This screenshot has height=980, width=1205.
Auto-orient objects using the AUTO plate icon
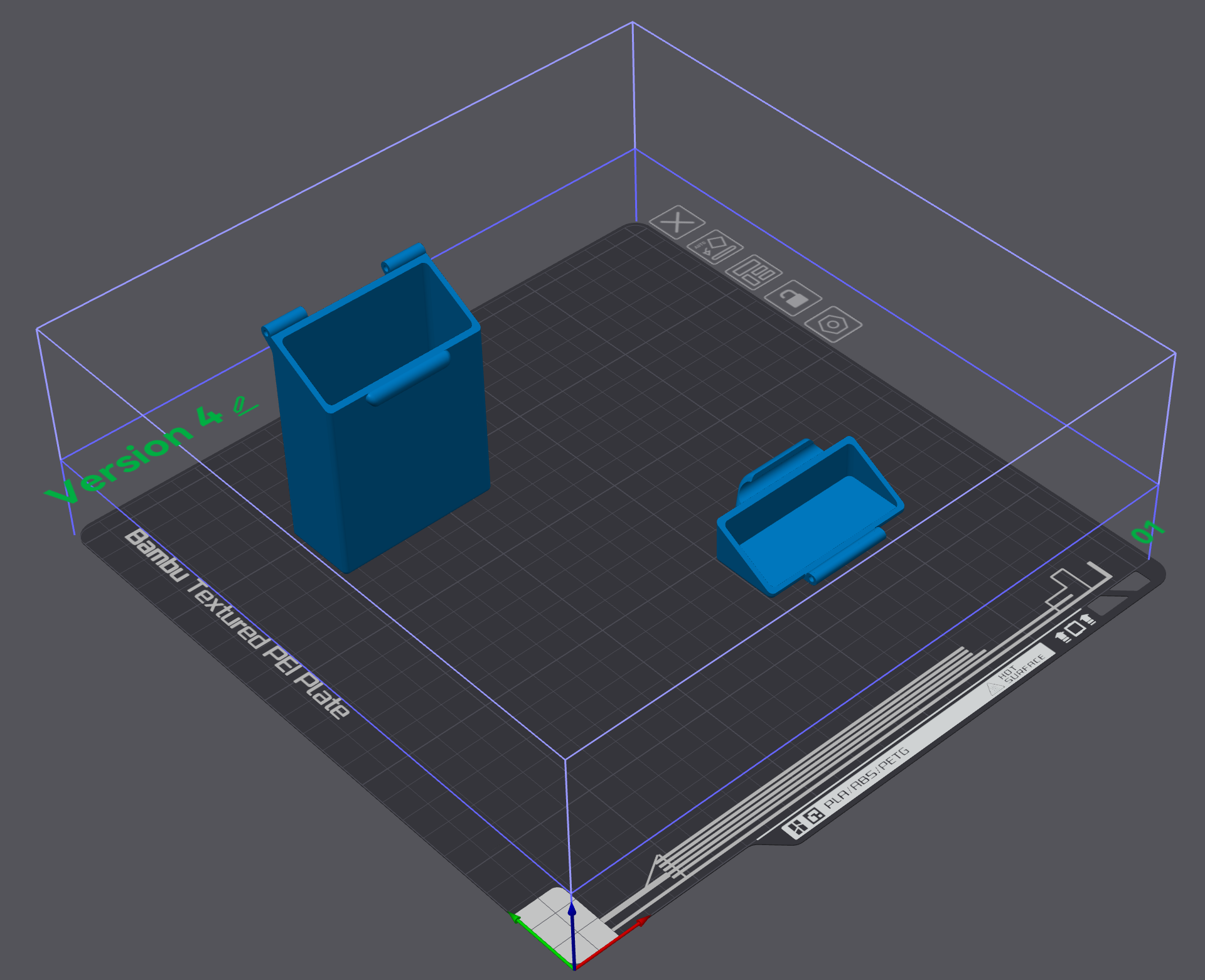pyautogui.click(x=715, y=247)
